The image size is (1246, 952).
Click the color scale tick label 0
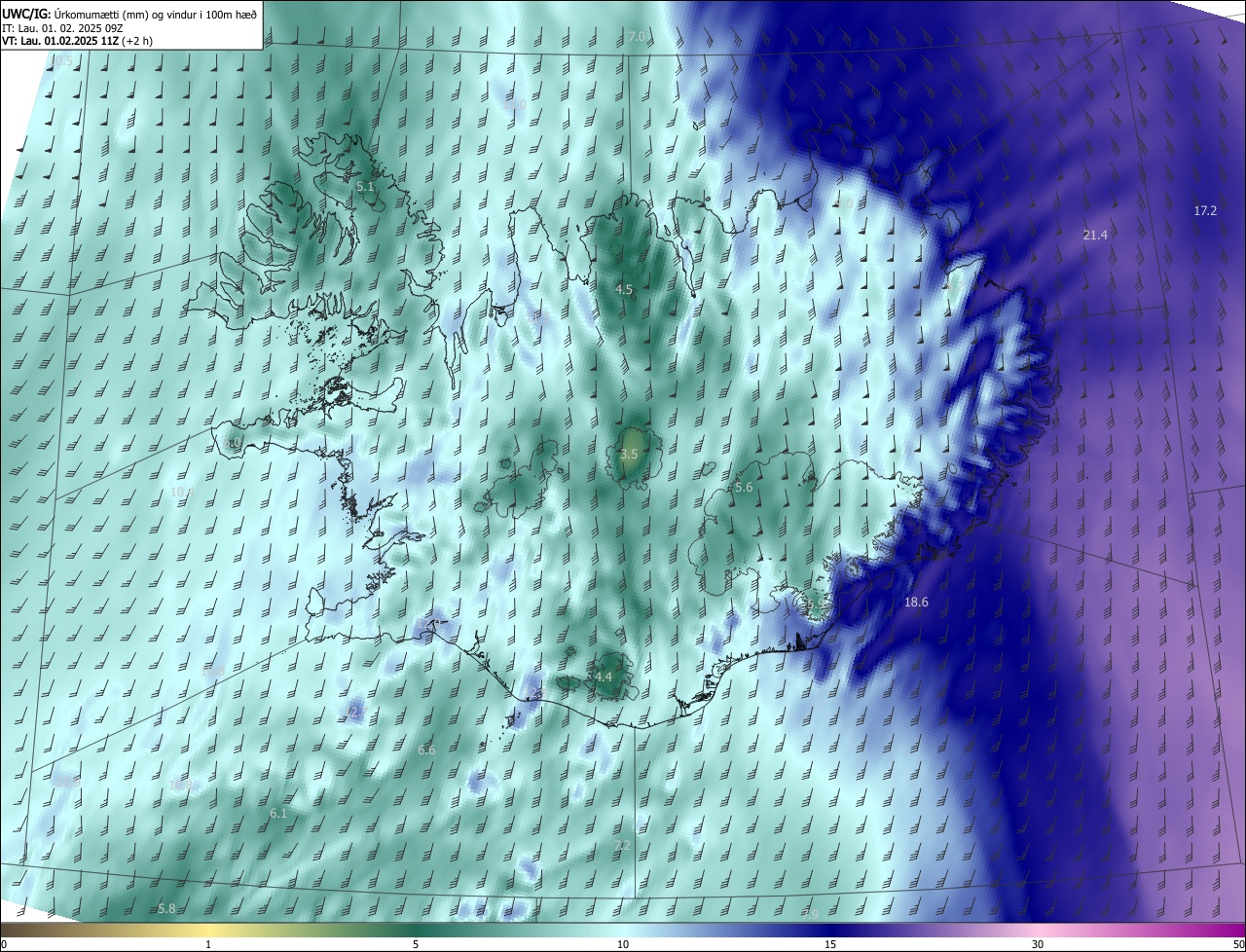(x=4, y=944)
